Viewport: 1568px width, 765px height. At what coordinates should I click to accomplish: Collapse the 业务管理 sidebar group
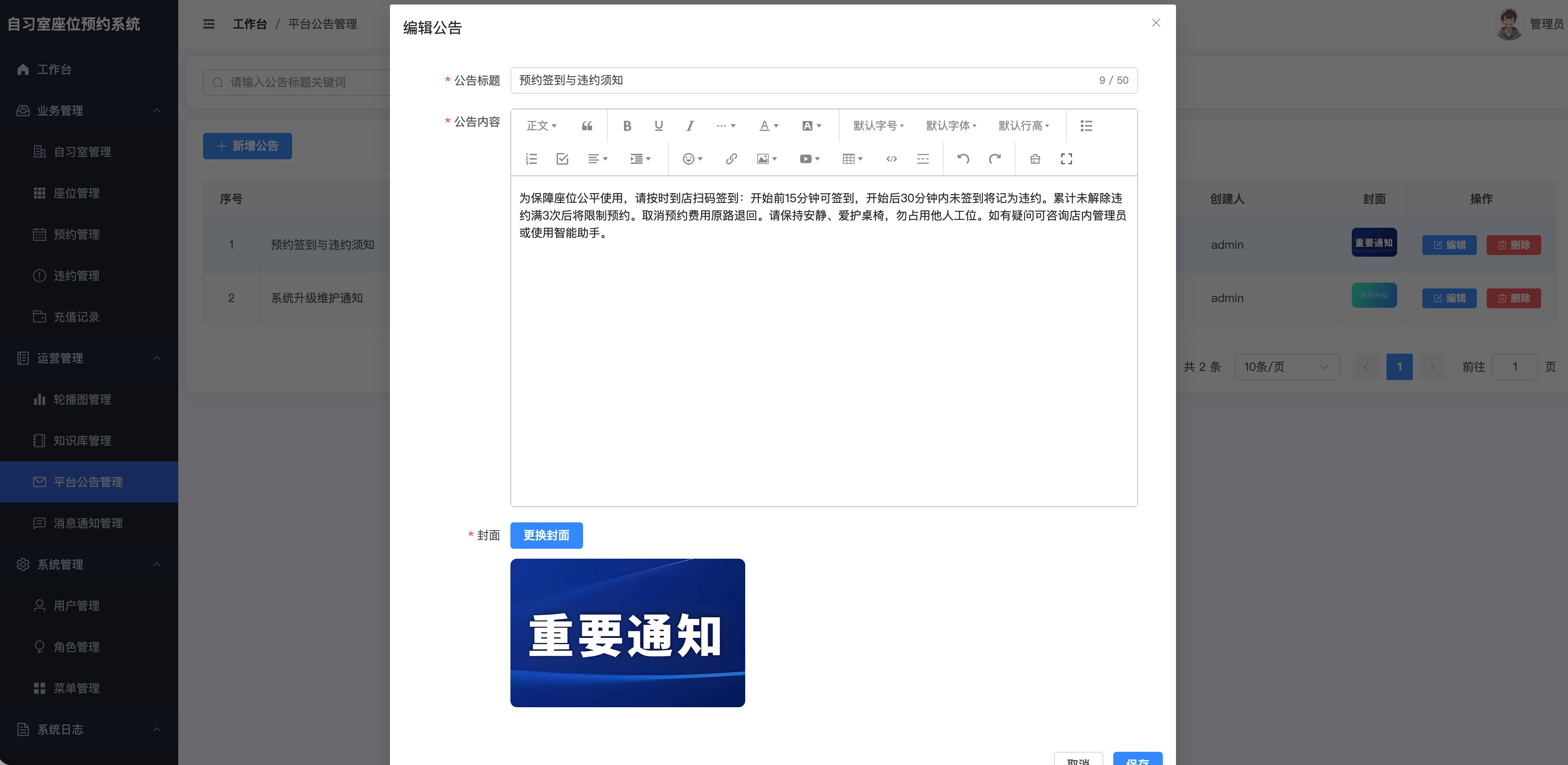pyautogui.click(x=89, y=111)
